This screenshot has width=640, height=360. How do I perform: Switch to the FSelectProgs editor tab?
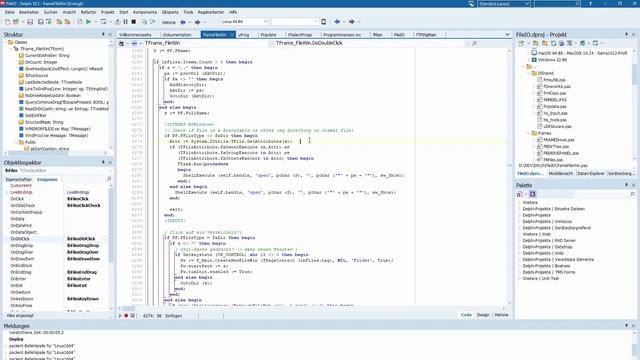click(x=300, y=35)
